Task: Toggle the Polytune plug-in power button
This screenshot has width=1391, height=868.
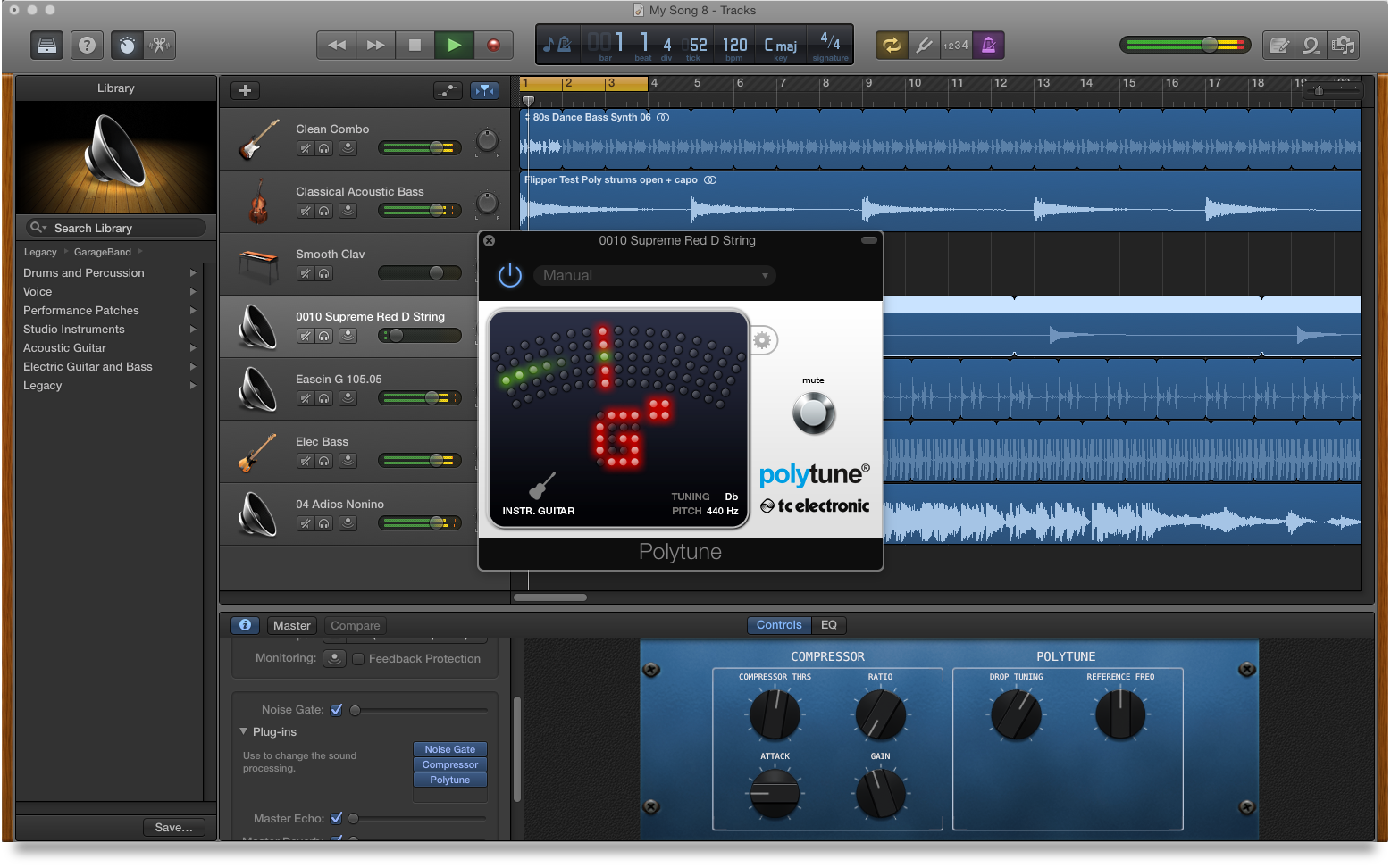Action: (x=510, y=275)
